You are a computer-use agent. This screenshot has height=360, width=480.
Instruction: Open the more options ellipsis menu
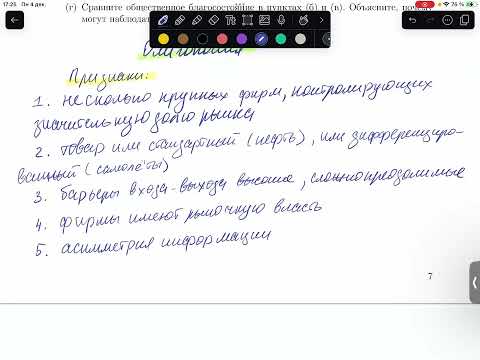[447, 20]
